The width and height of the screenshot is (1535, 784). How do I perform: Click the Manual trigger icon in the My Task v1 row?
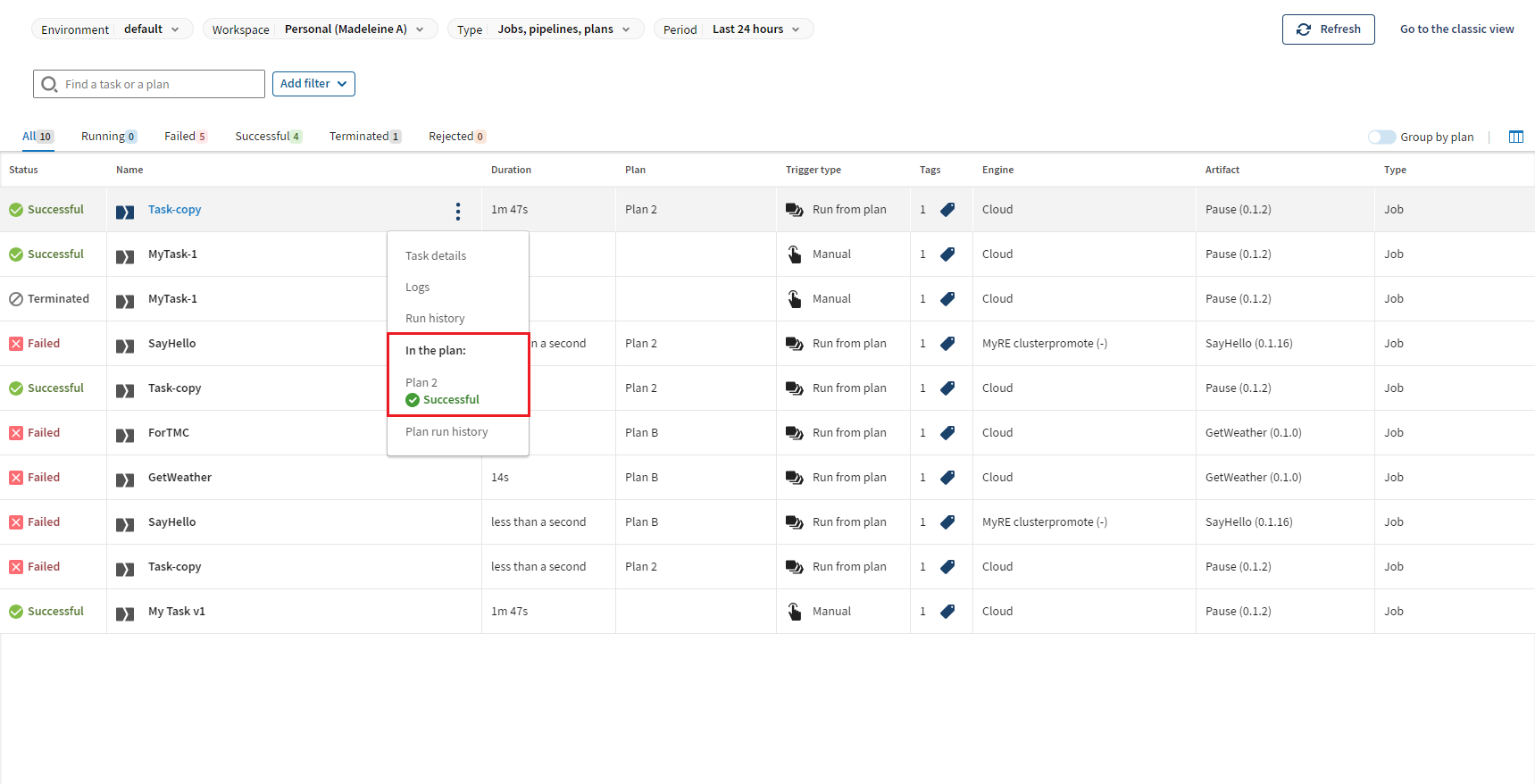pos(794,612)
